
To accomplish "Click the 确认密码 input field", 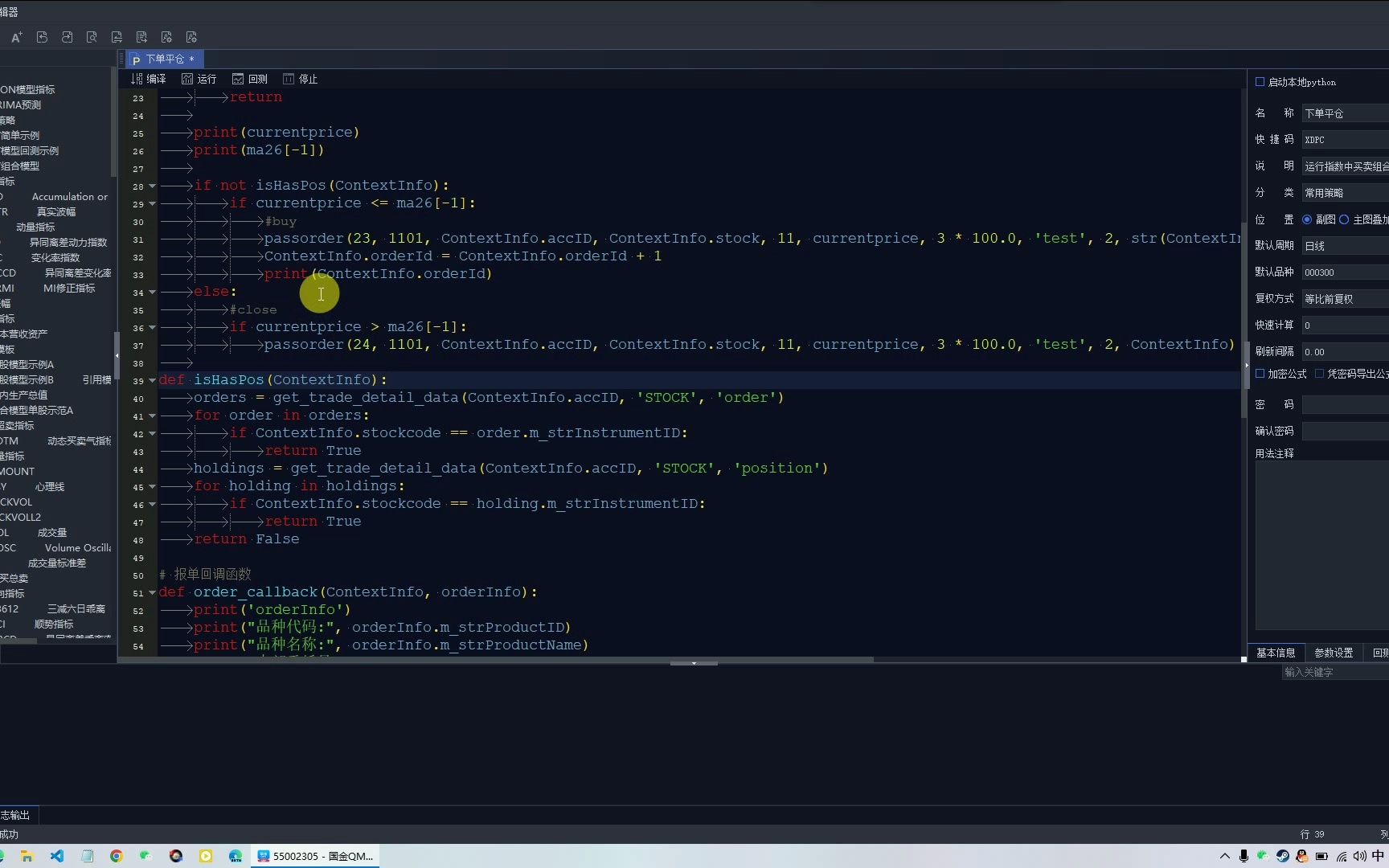I will 1345,432.
